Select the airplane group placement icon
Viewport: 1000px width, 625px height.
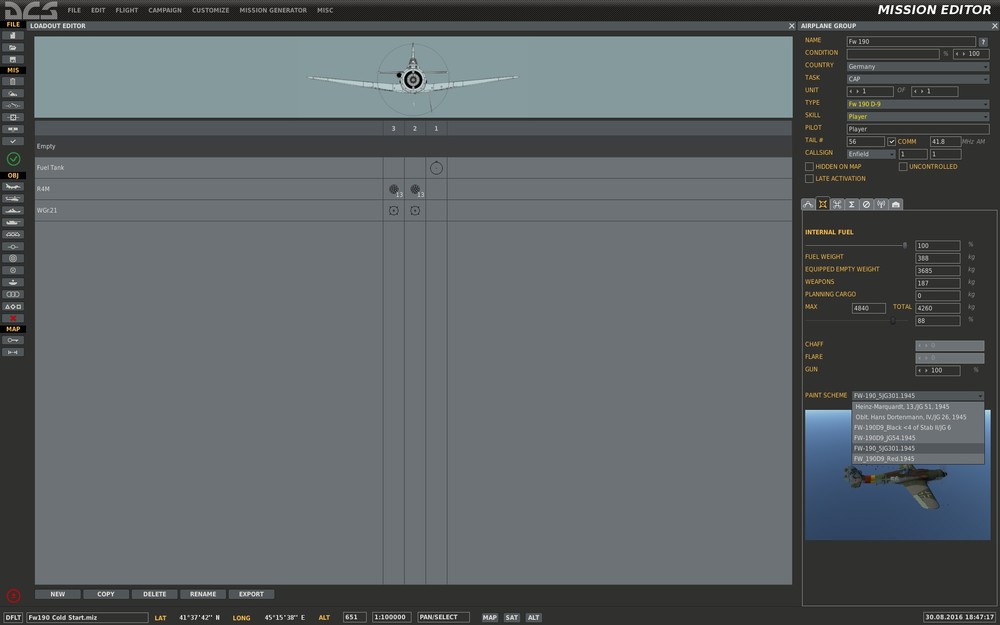pyautogui.click(x=13, y=187)
